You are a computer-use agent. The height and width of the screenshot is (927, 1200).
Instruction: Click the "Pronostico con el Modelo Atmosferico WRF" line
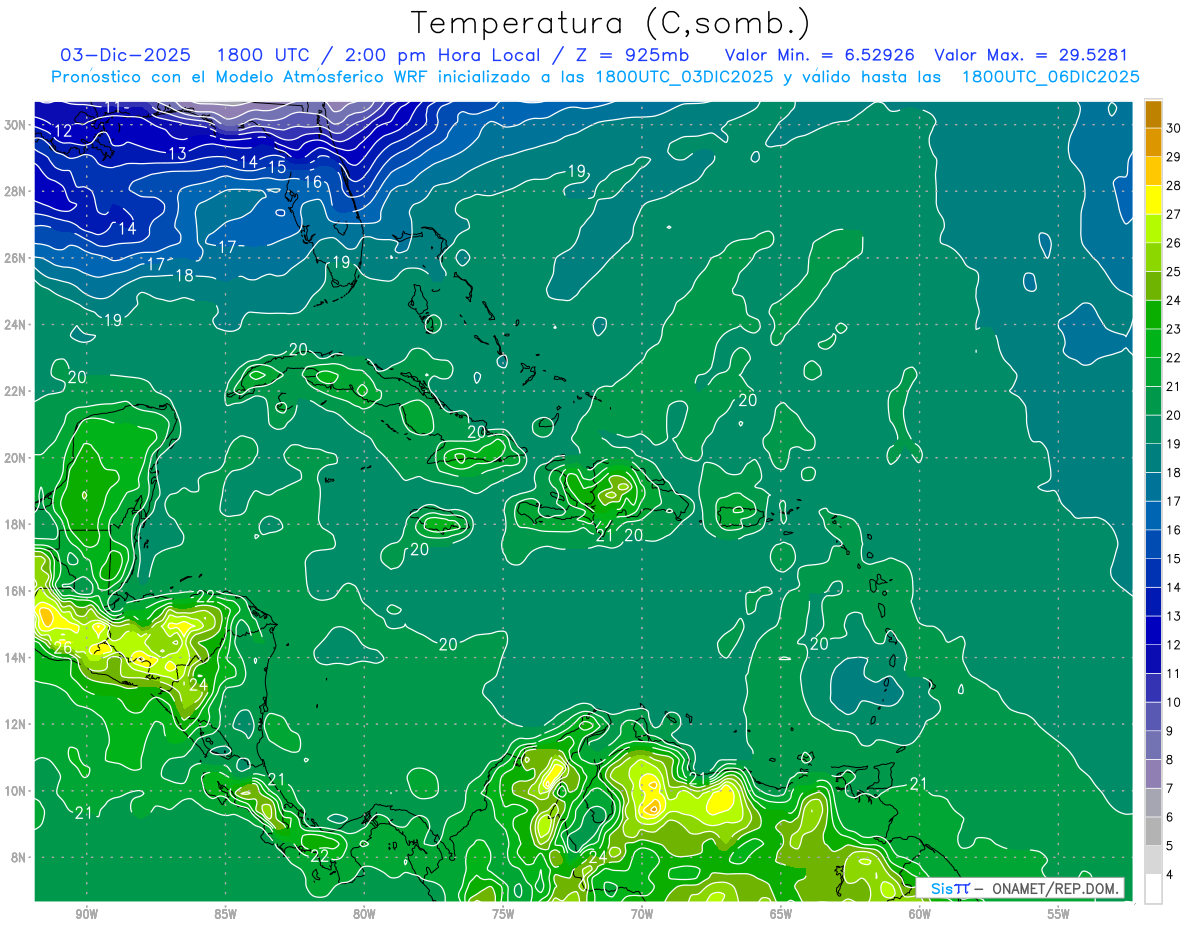click(595, 77)
